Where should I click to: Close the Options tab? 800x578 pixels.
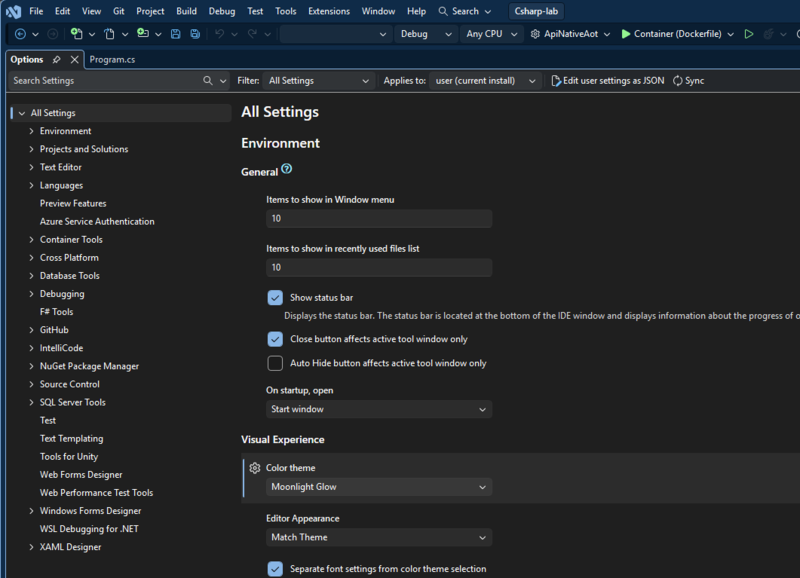coord(74,60)
